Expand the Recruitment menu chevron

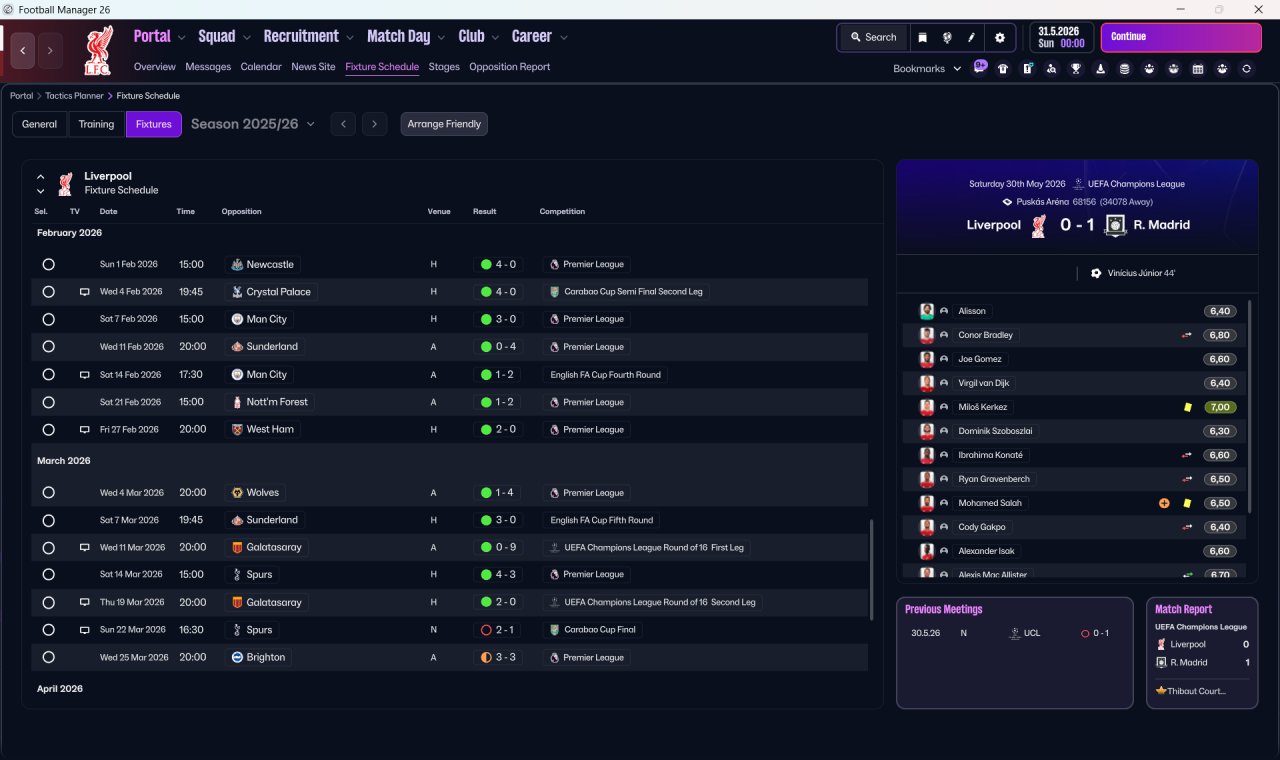click(x=350, y=38)
